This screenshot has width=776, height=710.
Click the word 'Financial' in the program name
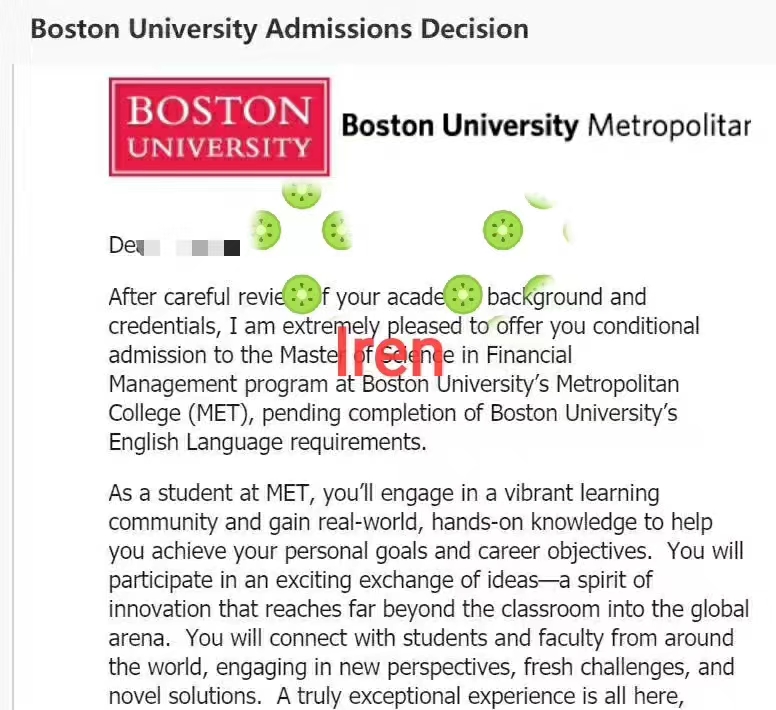(x=529, y=355)
